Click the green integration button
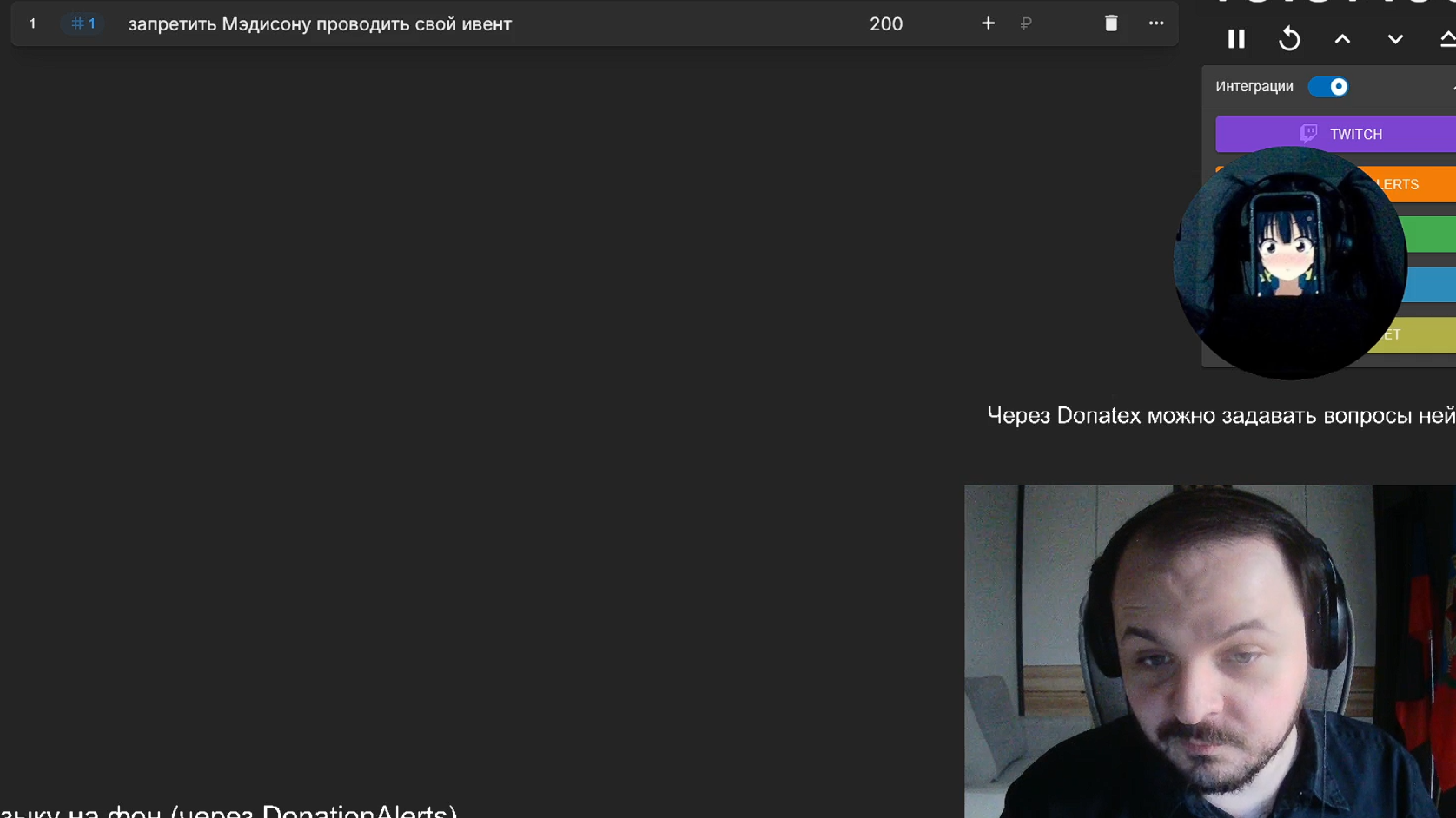The height and width of the screenshot is (818, 1456). coord(1429,234)
